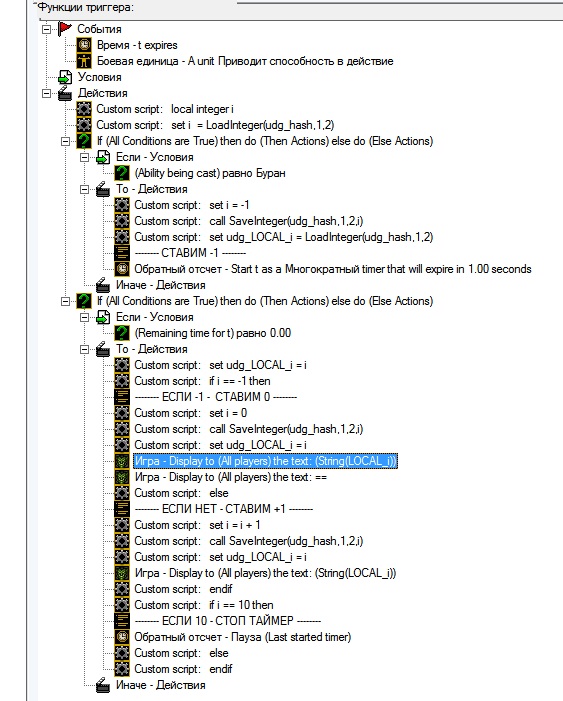Click question mark icon of first If block
563x701 pixels.
point(84,141)
